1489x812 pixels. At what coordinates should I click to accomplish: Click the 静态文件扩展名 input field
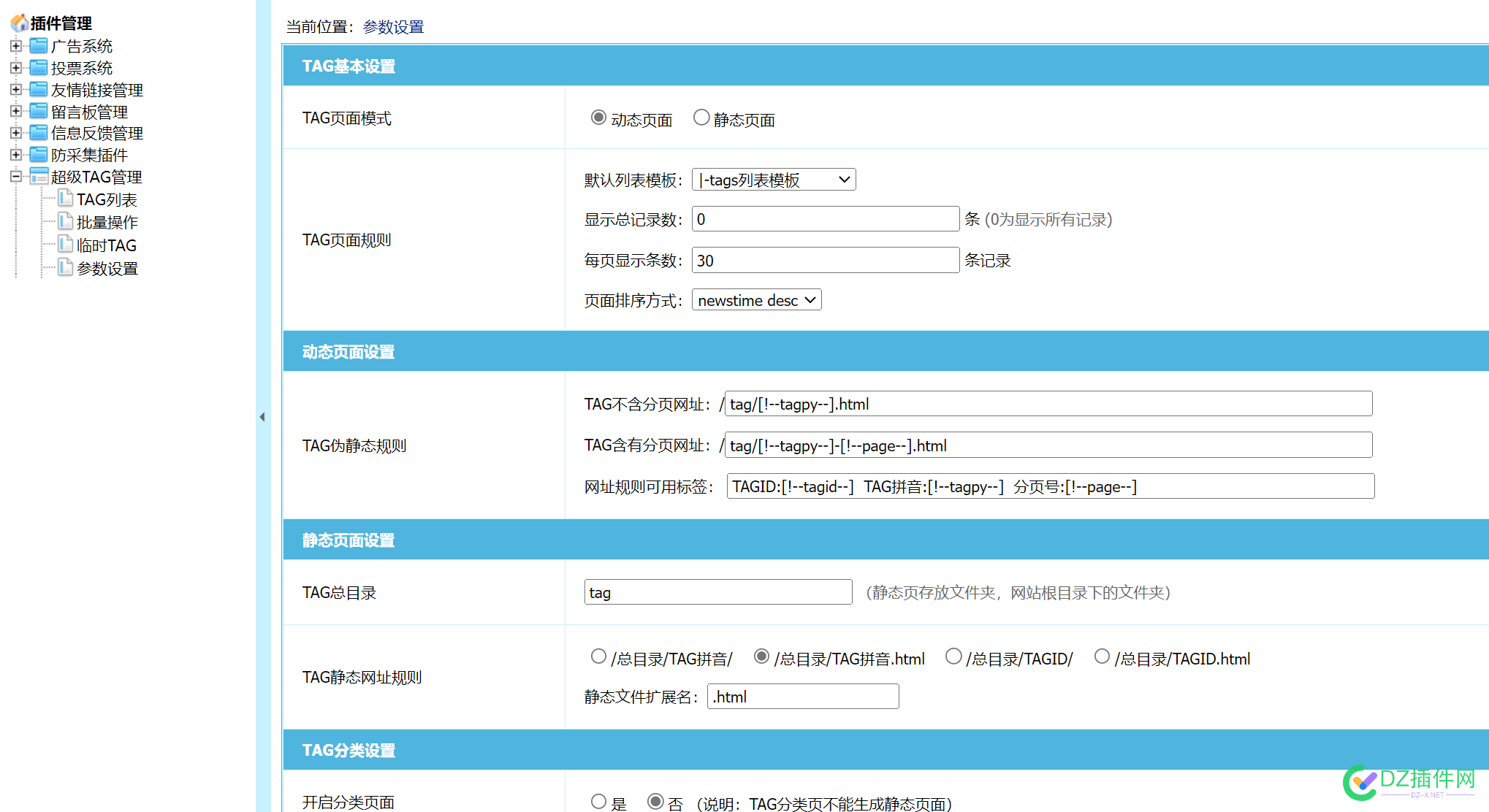[803, 697]
